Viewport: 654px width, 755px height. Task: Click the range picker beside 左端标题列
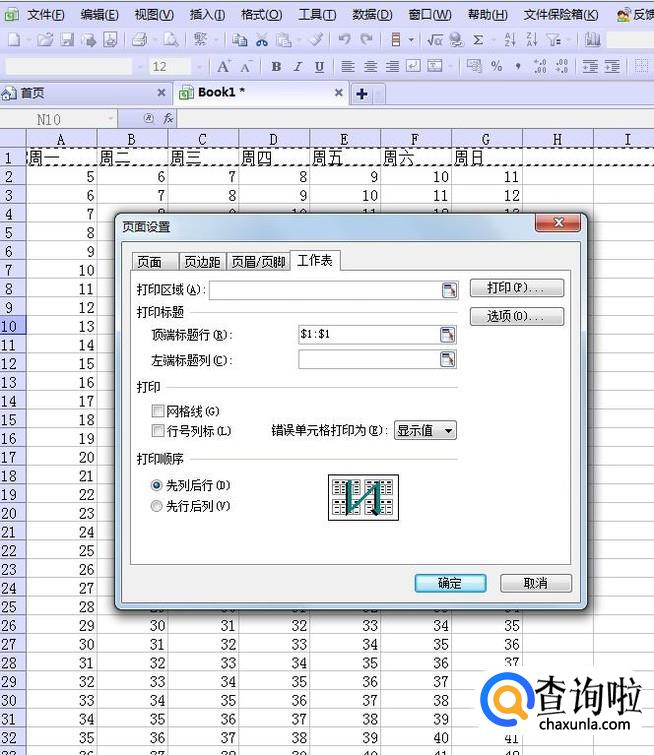coord(447,359)
